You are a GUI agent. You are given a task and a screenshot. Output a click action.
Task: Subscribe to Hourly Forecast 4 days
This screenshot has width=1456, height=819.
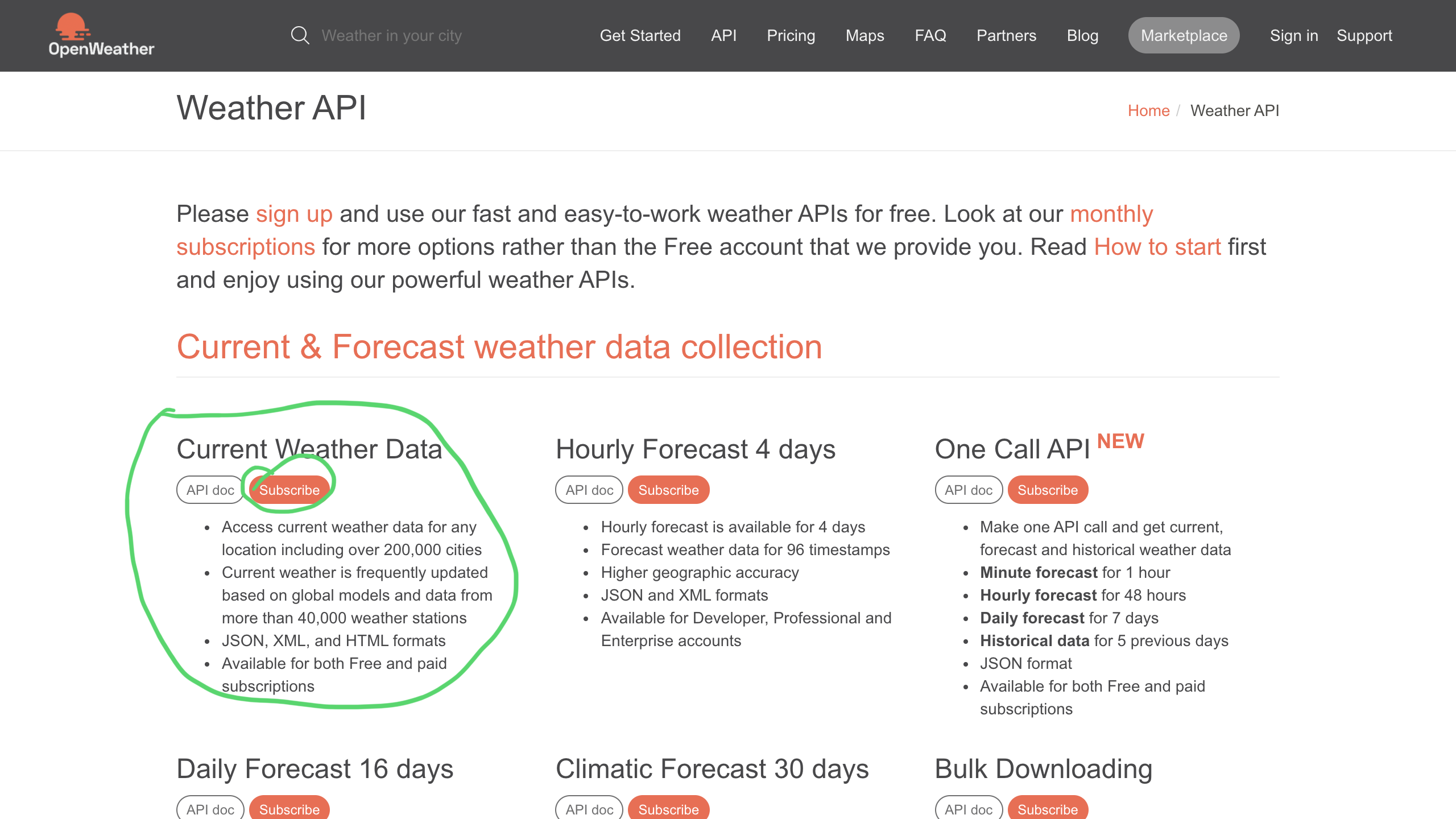click(x=668, y=490)
